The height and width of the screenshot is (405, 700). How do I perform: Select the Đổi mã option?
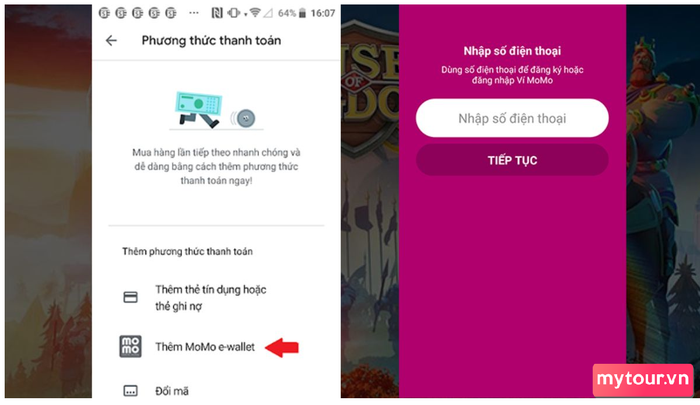[172, 391]
